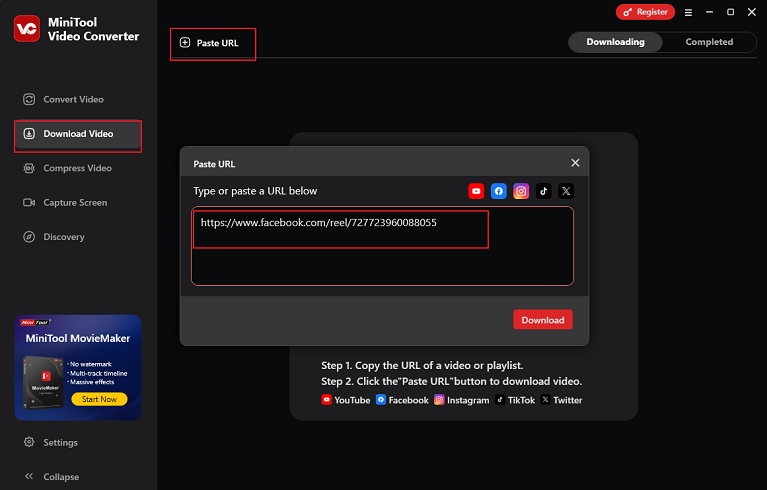Click the red Download button

pyautogui.click(x=543, y=320)
